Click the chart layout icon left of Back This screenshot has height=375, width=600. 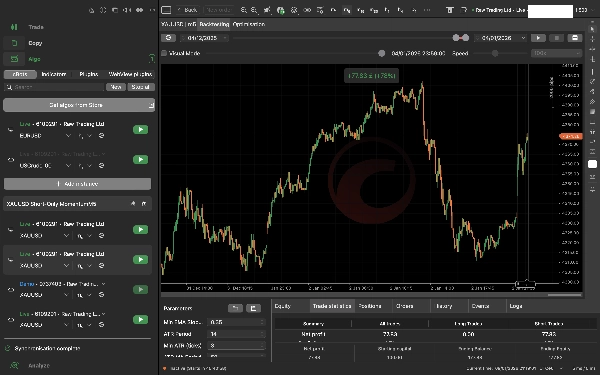[166, 10]
